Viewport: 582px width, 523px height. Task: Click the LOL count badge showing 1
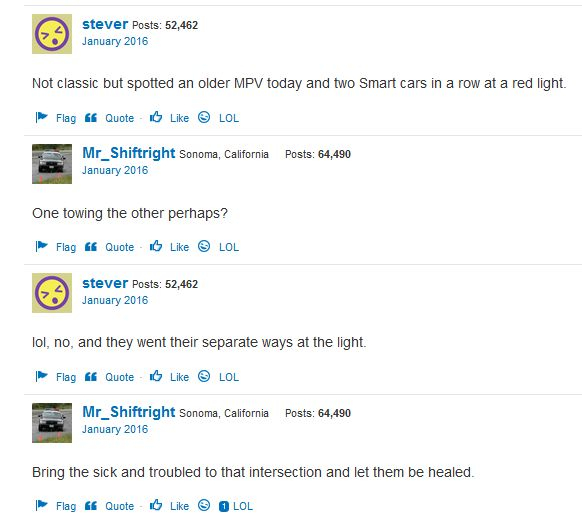coord(224,506)
